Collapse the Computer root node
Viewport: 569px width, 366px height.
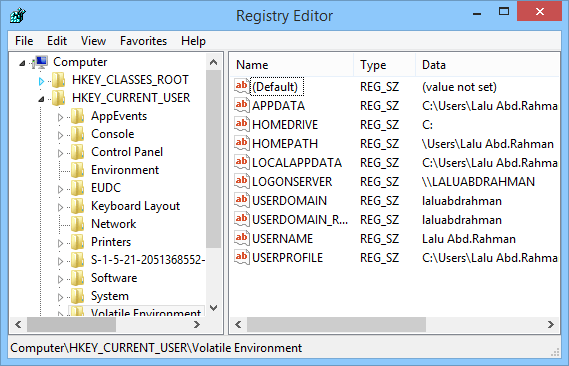(x=22, y=63)
